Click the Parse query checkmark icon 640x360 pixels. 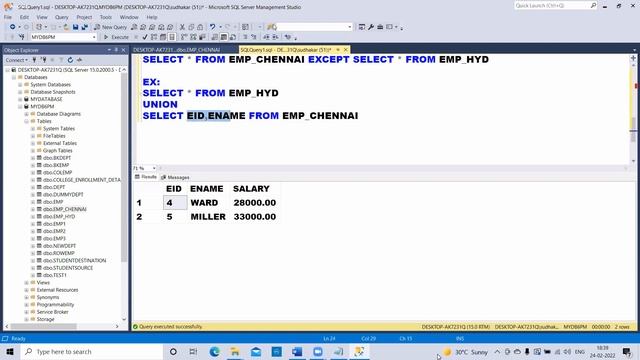pos(144,37)
